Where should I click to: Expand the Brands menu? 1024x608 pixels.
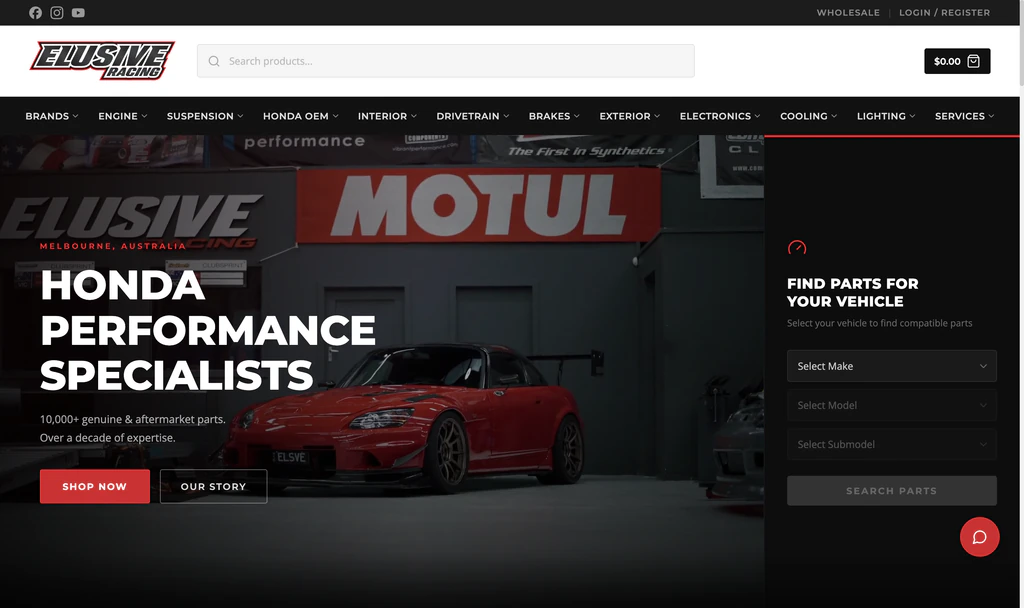coord(52,116)
